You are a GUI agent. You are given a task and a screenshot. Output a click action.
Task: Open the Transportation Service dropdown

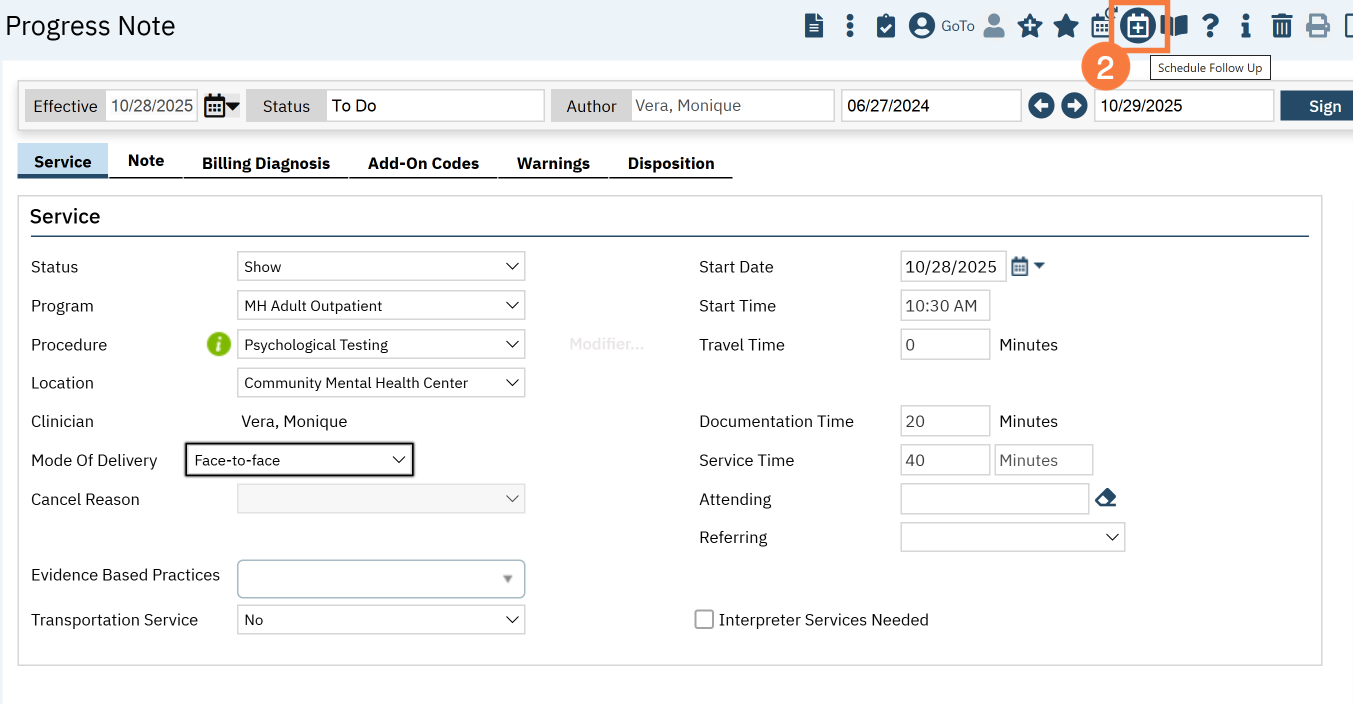tap(381, 620)
